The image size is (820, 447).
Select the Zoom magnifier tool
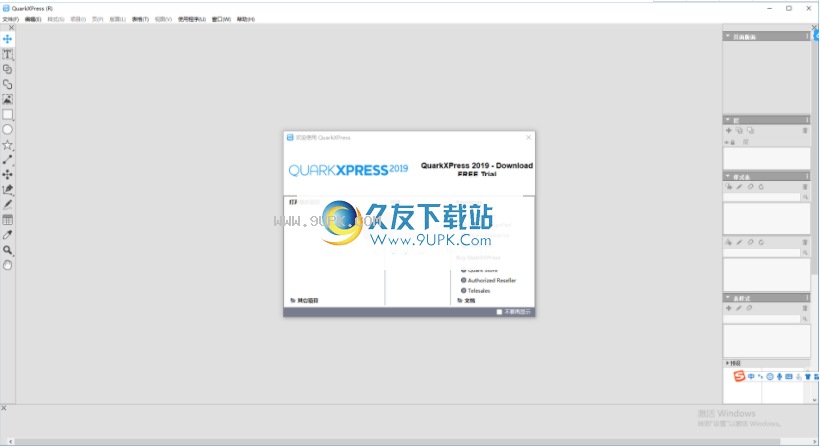point(7,250)
